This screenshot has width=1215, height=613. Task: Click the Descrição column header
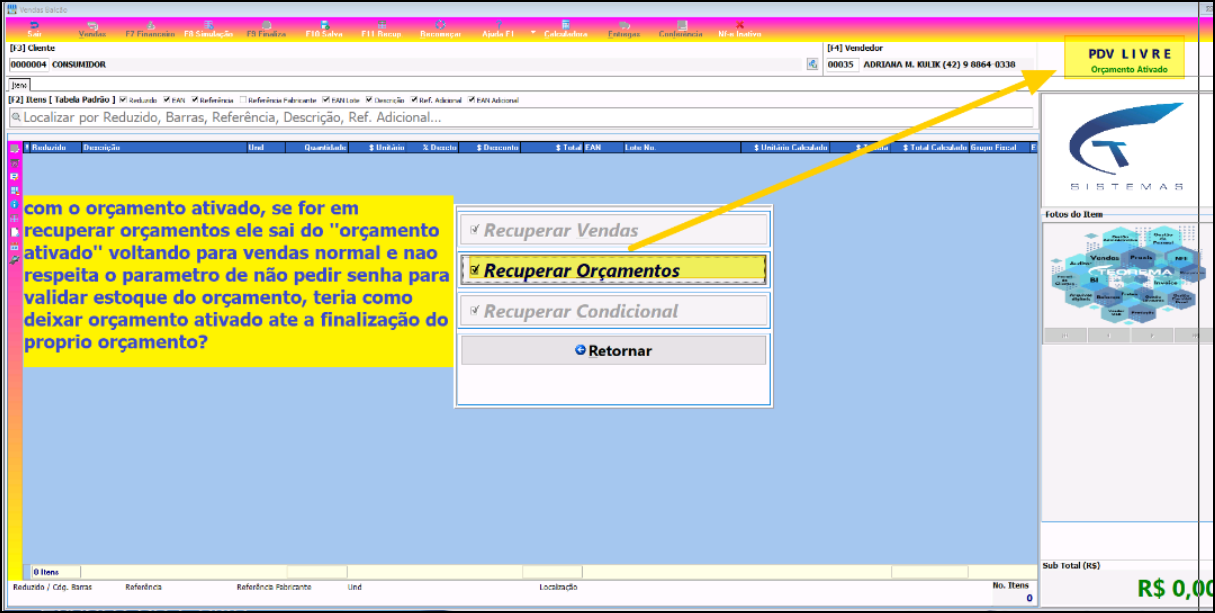point(163,147)
